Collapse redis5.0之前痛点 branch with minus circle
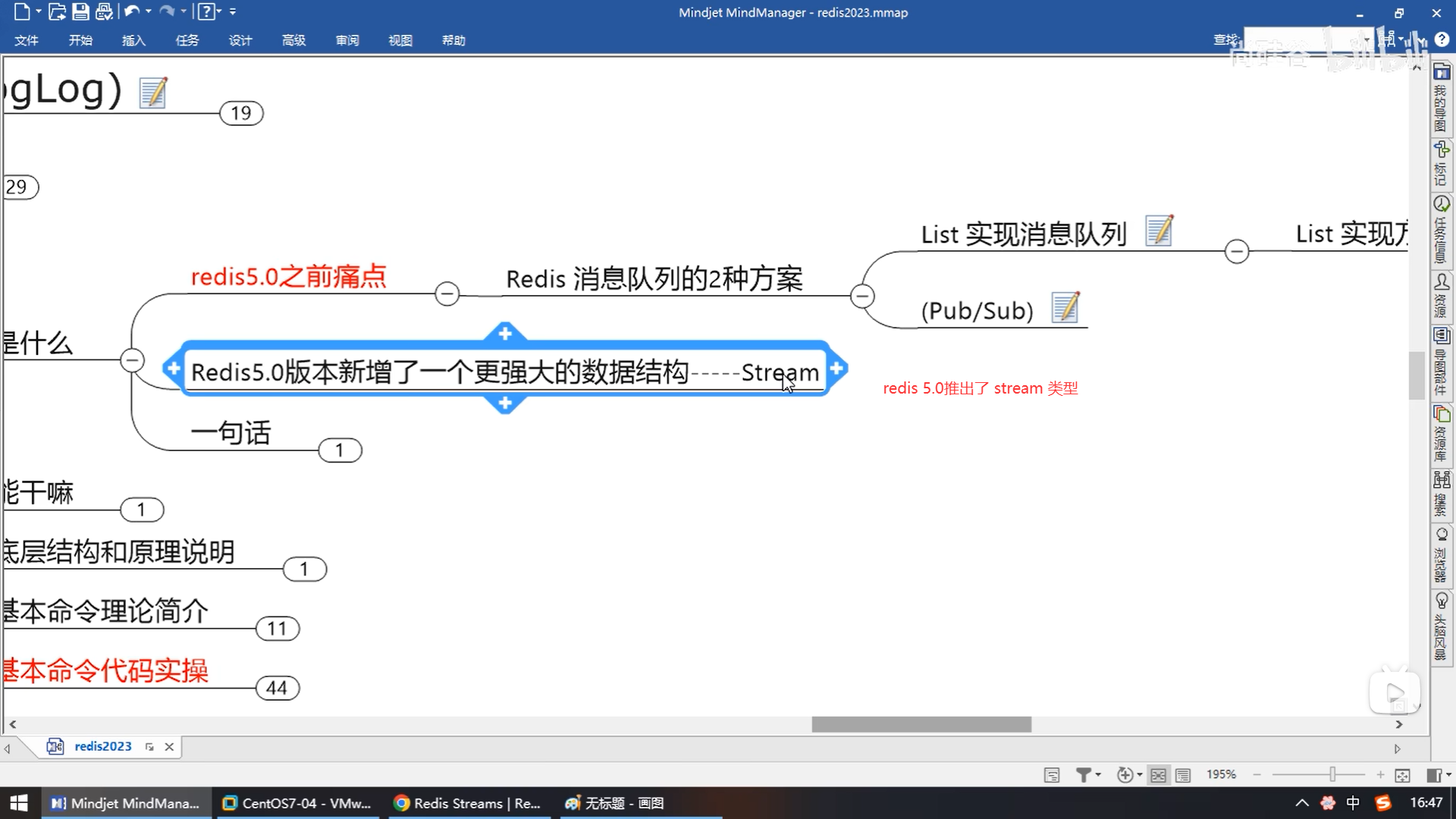The image size is (1456, 819). (x=447, y=293)
